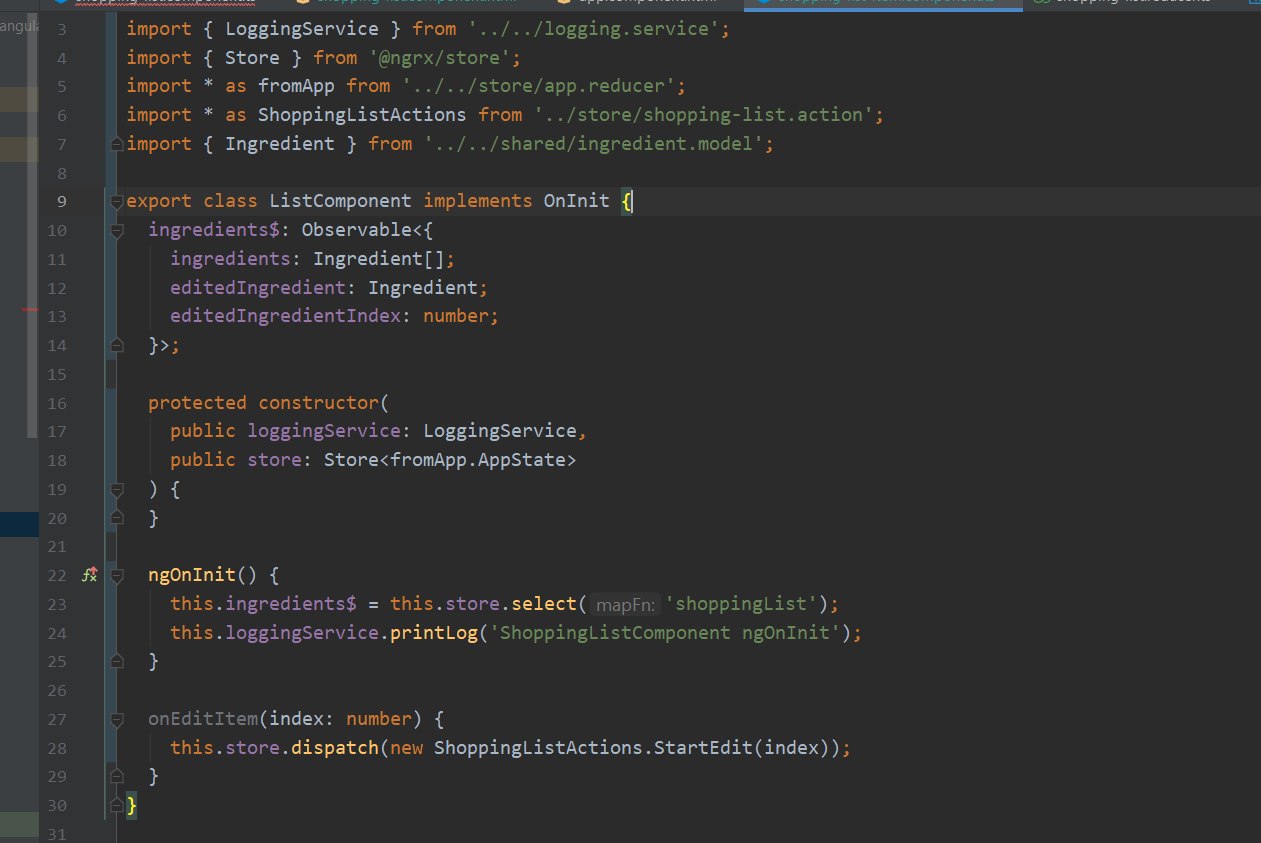This screenshot has height=843, width=1261.
Task: Click the fold end marker on line 25
Action: coord(117,661)
